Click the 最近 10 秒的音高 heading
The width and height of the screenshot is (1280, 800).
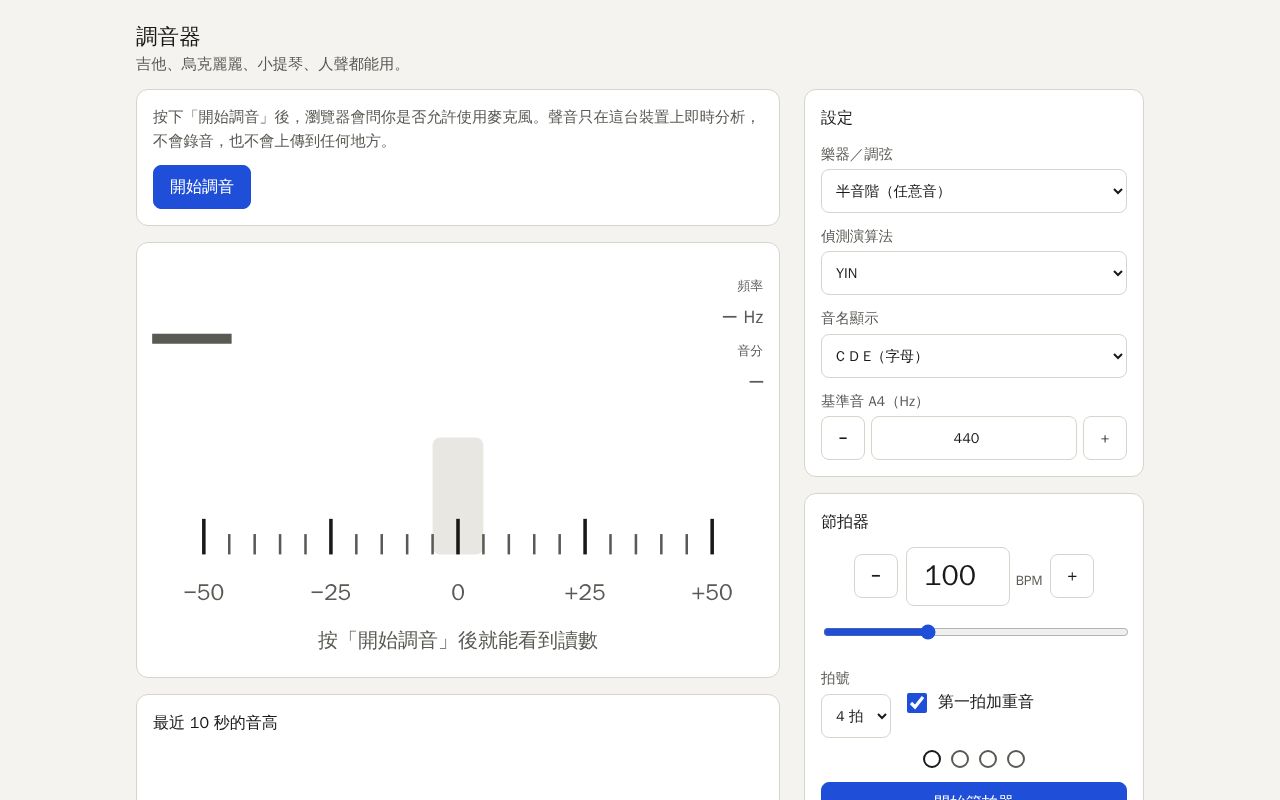[x=215, y=723]
